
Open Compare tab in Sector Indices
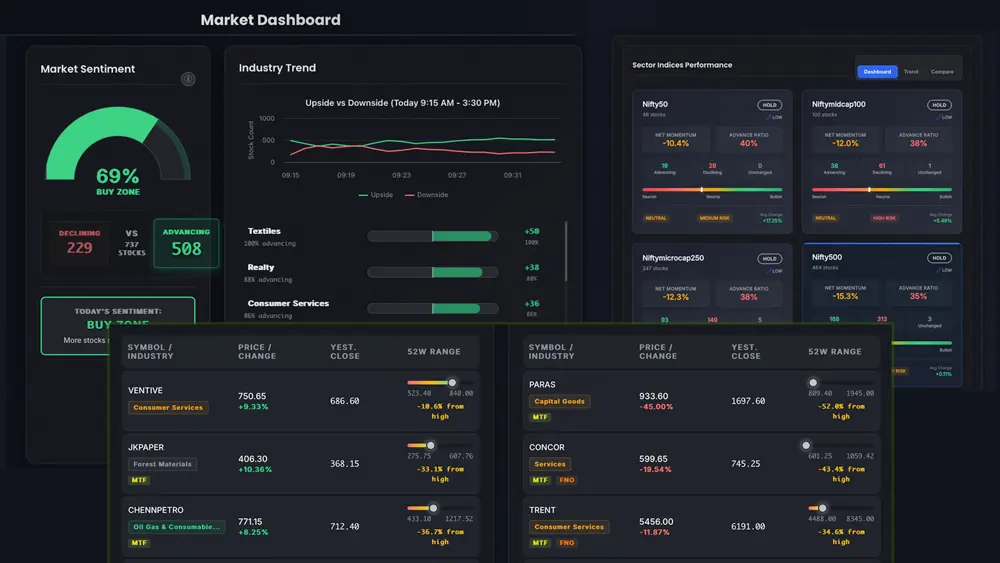[942, 71]
